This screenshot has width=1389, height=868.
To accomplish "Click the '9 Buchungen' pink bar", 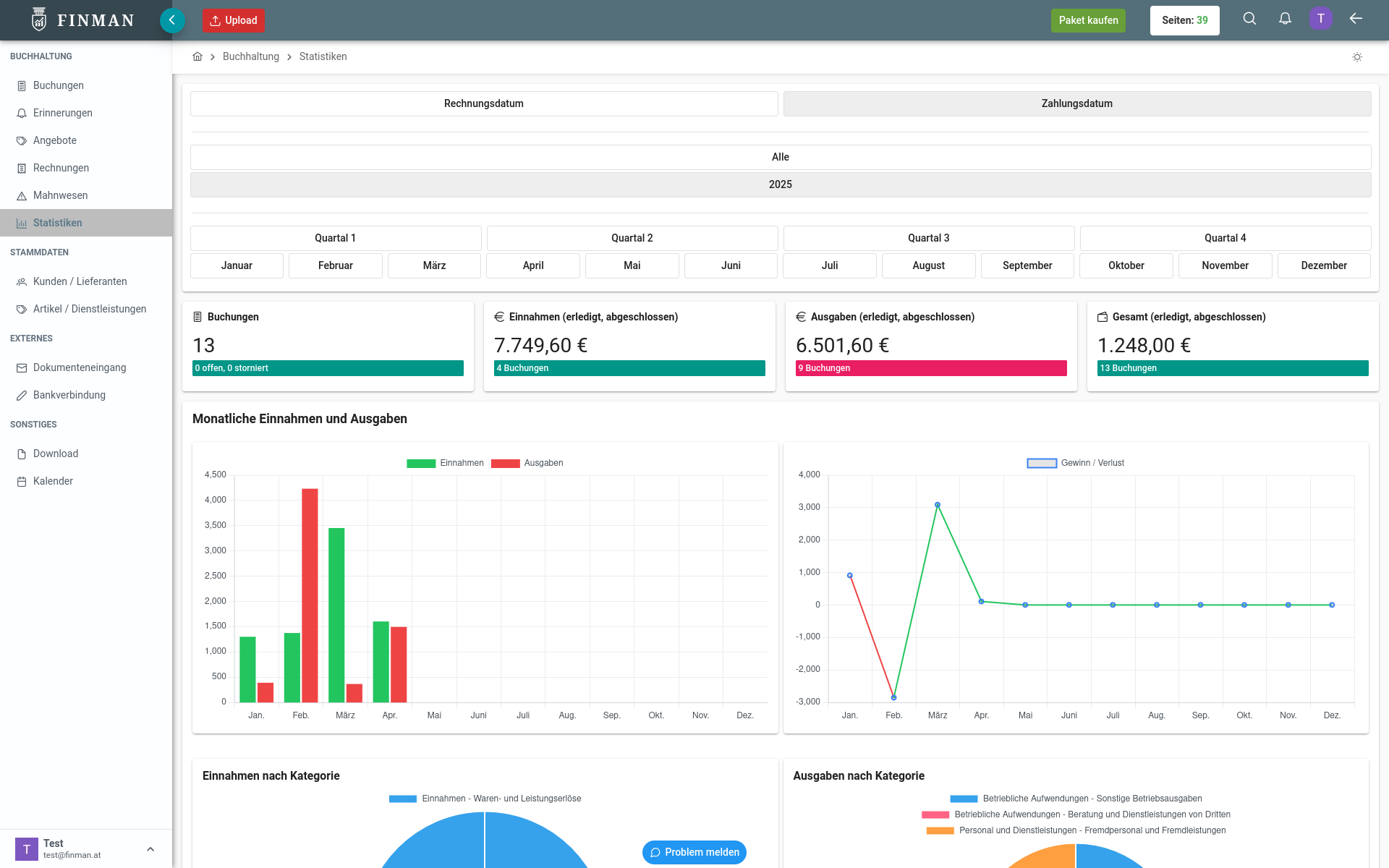I will pos(931,368).
